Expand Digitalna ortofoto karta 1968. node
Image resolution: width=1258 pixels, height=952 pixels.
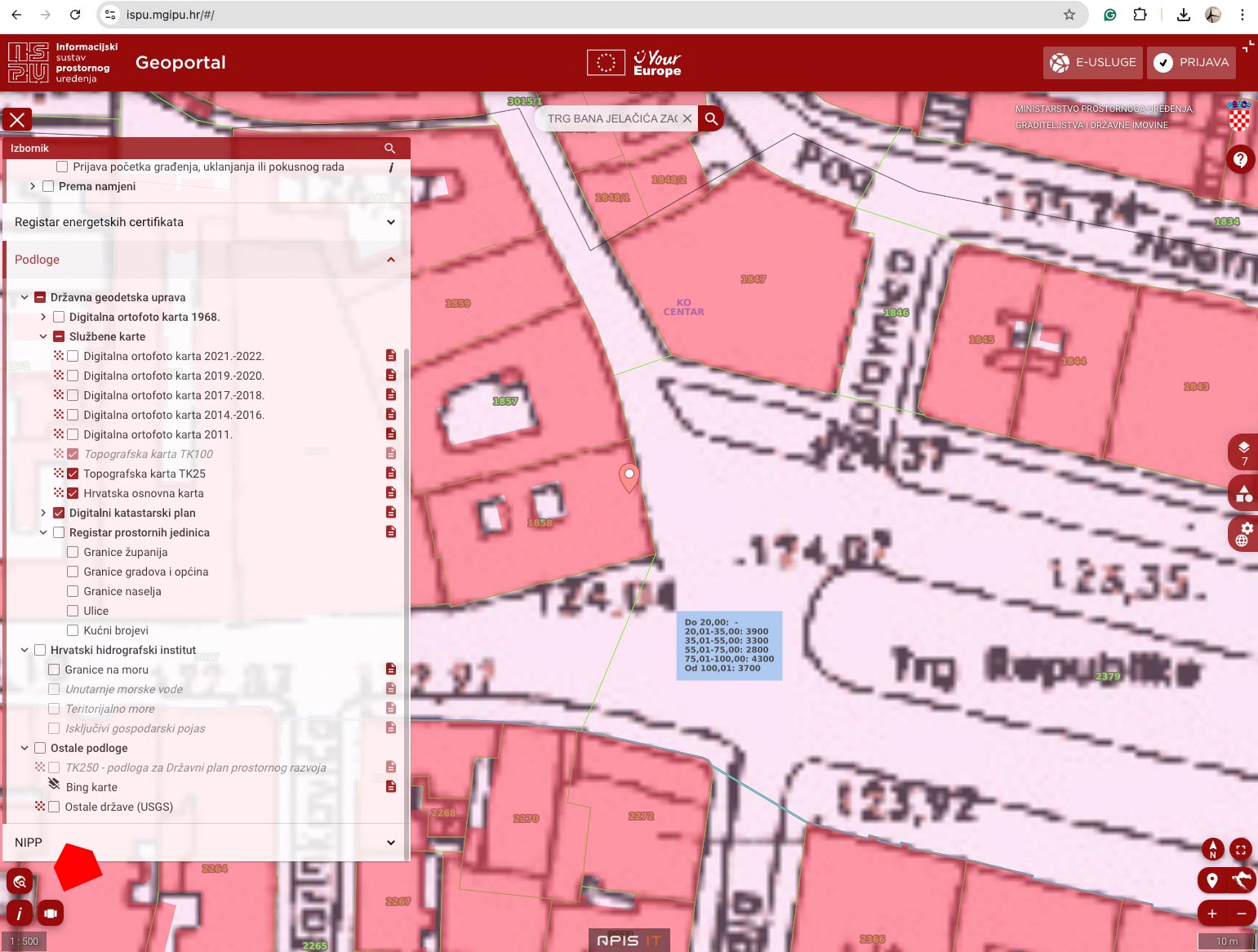pos(43,317)
